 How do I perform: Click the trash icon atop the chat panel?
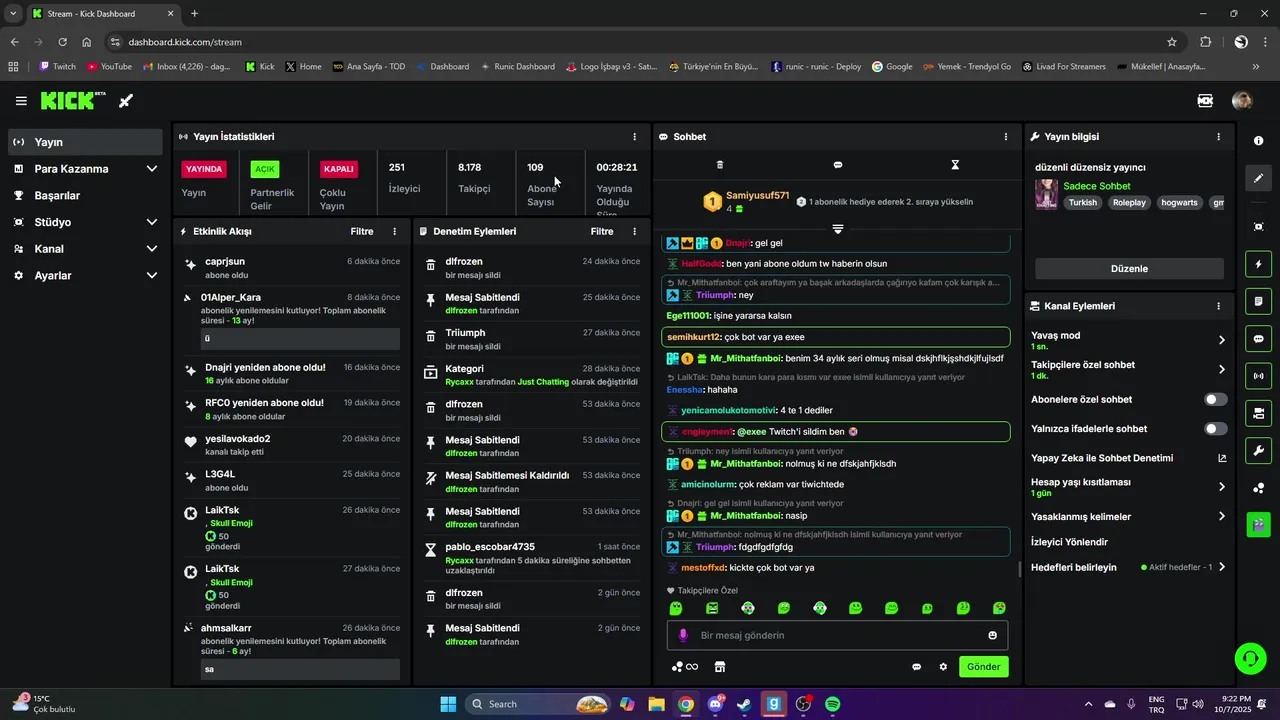pyautogui.click(x=720, y=165)
